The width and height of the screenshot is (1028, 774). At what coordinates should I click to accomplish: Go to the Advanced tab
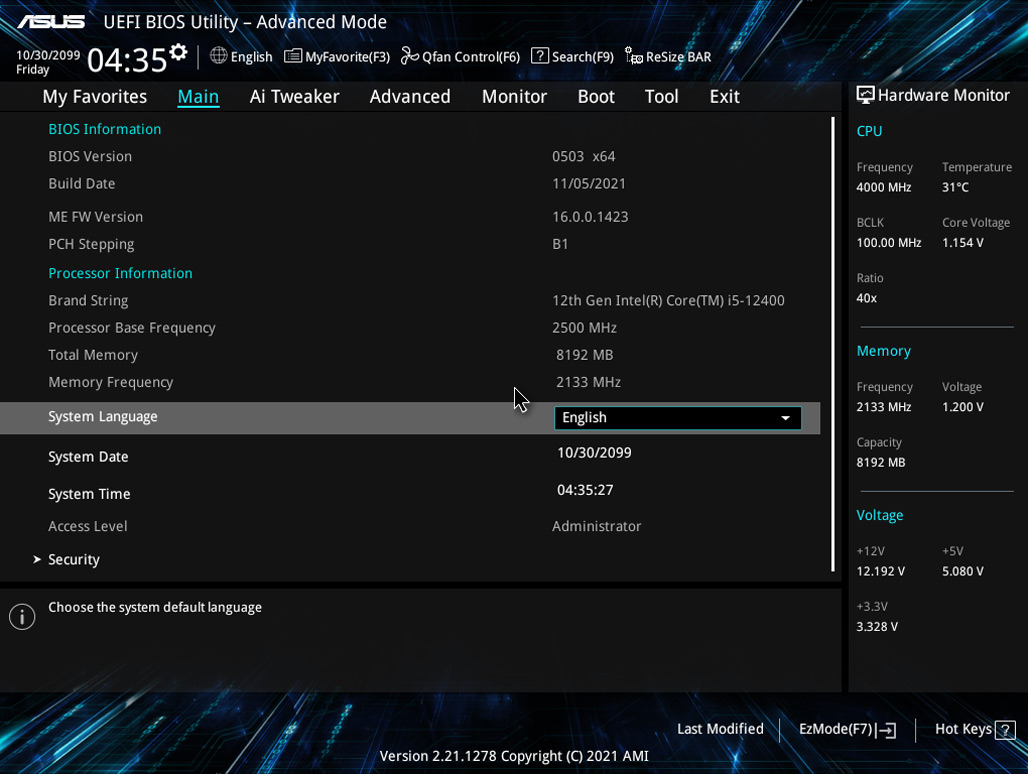410,96
